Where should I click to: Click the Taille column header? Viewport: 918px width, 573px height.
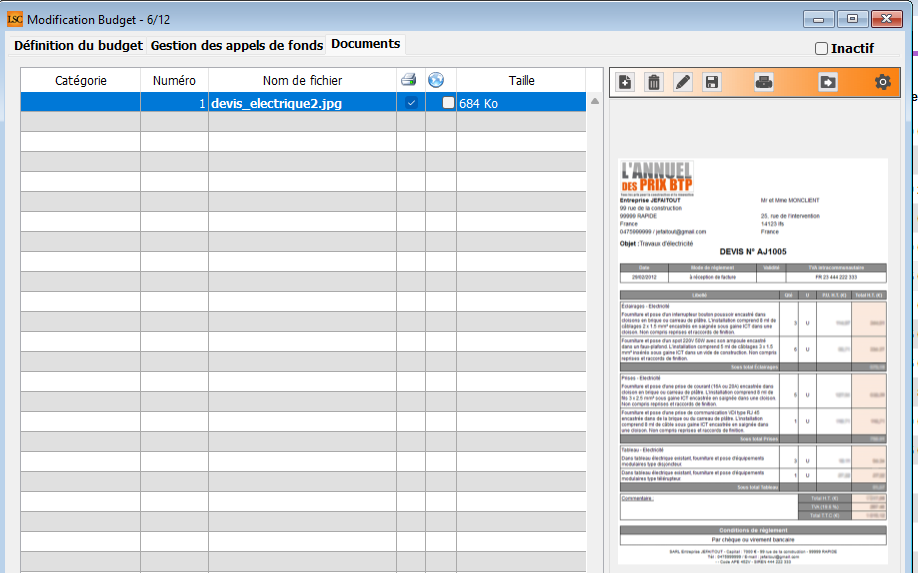click(521, 80)
